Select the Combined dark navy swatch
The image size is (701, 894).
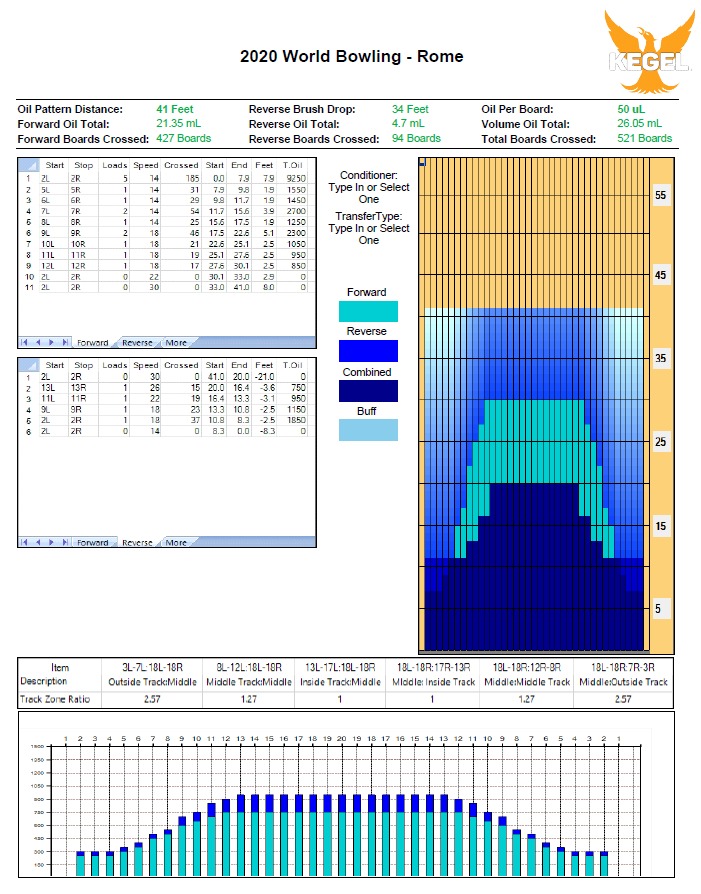pyautogui.click(x=367, y=390)
